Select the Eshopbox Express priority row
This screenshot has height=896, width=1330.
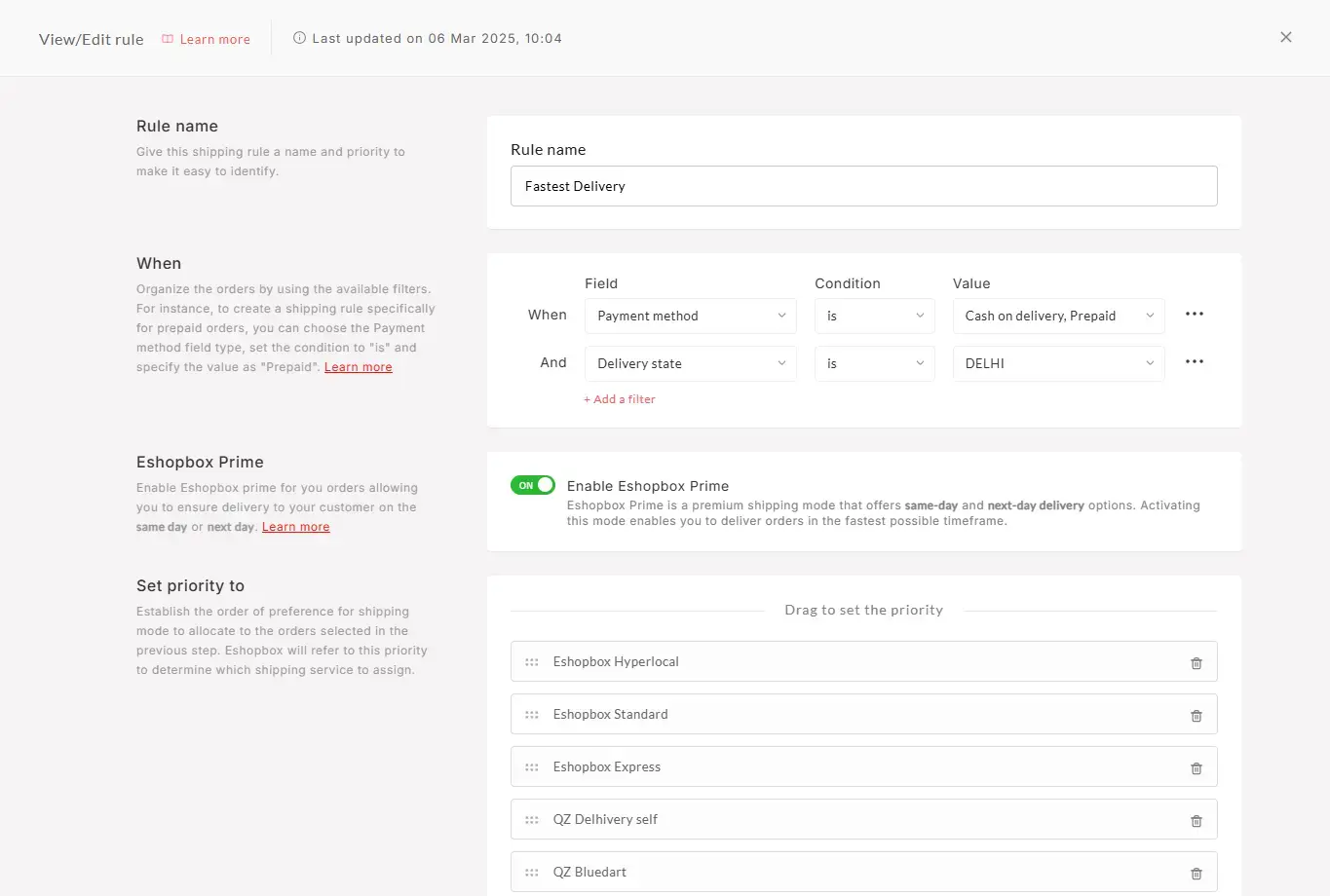click(864, 766)
